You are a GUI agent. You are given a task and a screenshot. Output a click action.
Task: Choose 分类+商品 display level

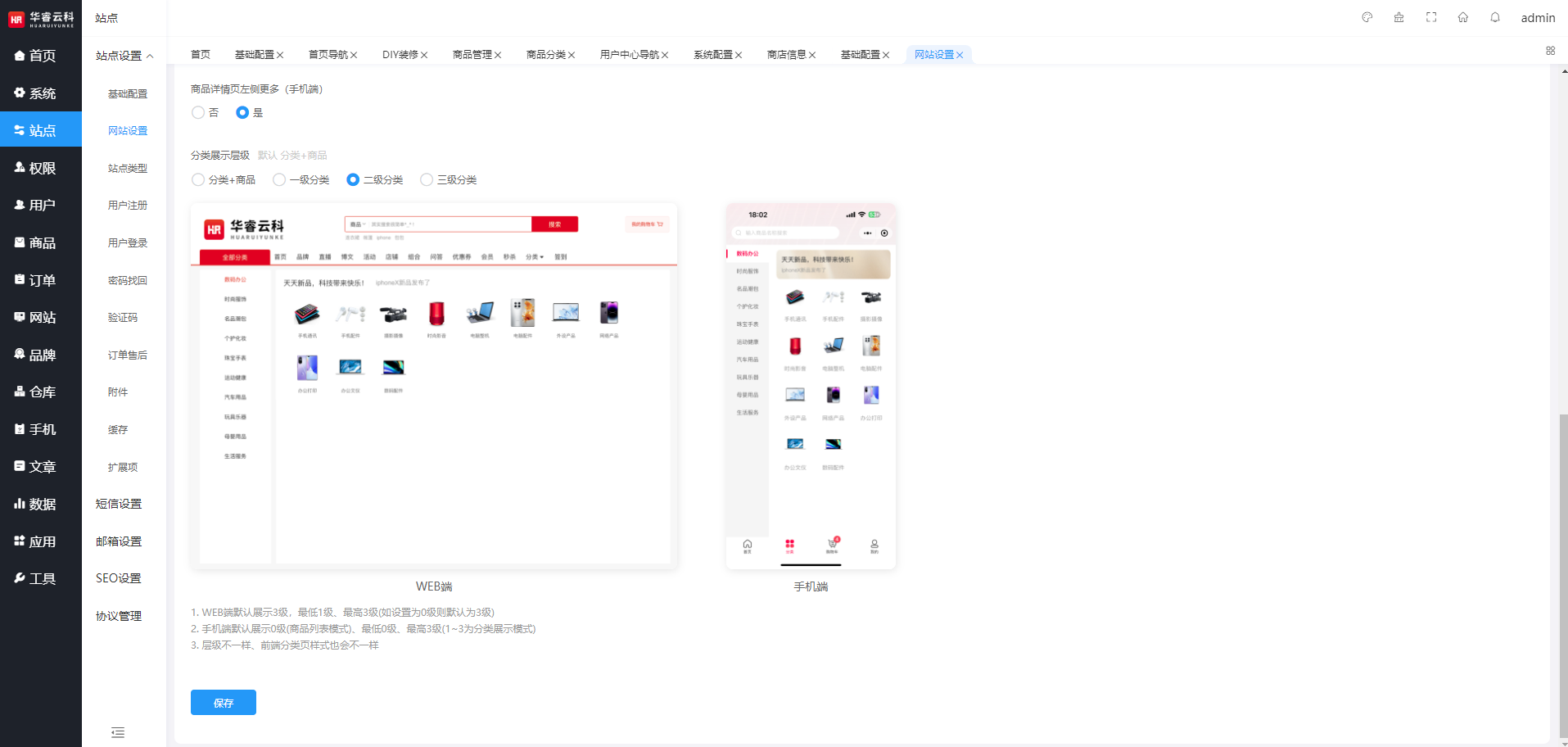[x=198, y=179]
